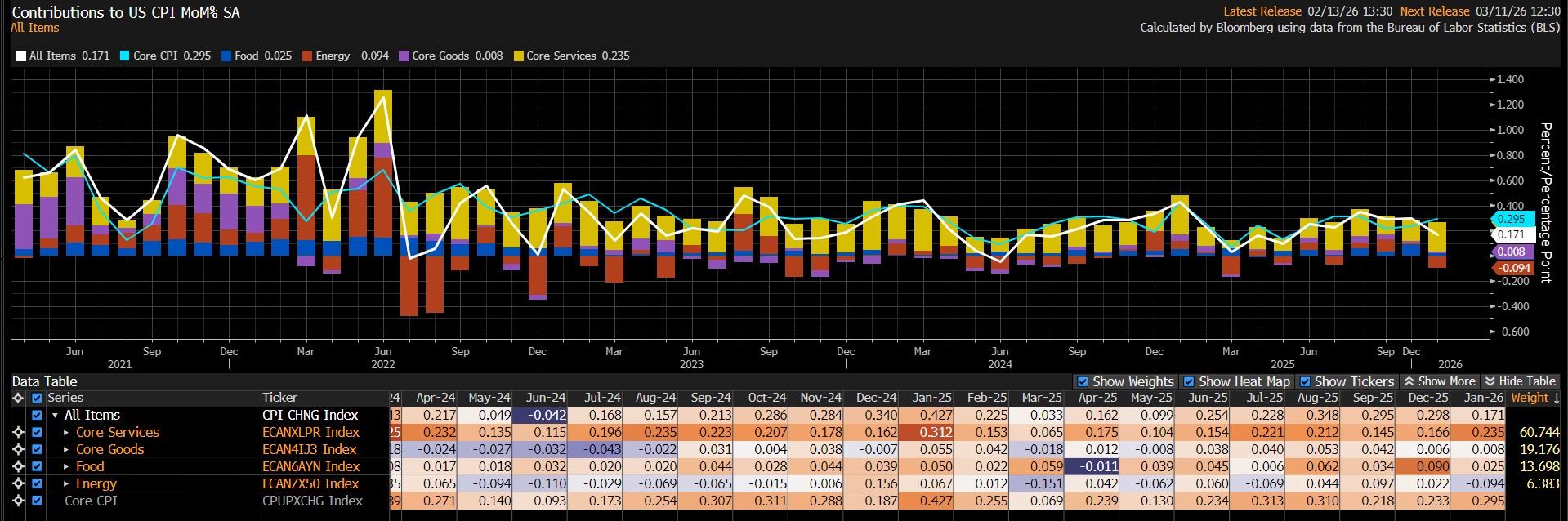Collapse the All Items tree arrow
The height and width of the screenshot is (521, 1568).
[55, 415]
